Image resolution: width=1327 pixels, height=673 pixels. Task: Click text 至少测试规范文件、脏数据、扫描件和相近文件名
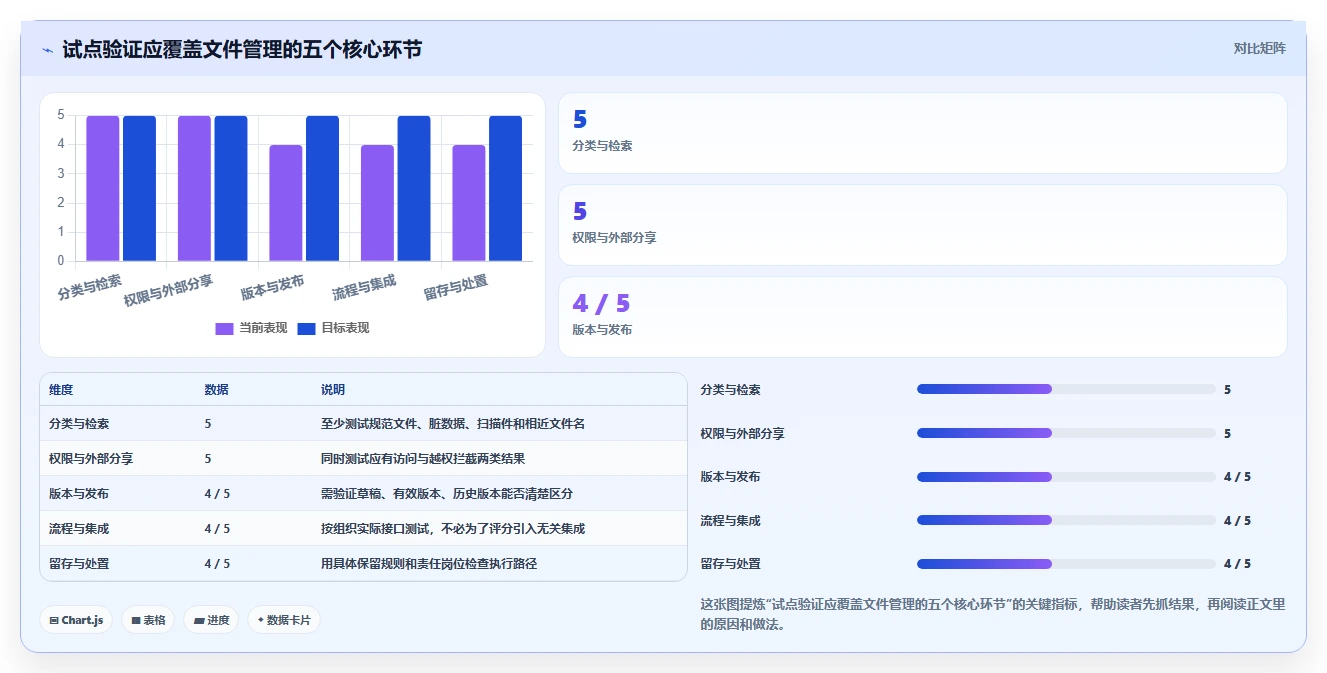pyautogui.click(x=453, y=424)
